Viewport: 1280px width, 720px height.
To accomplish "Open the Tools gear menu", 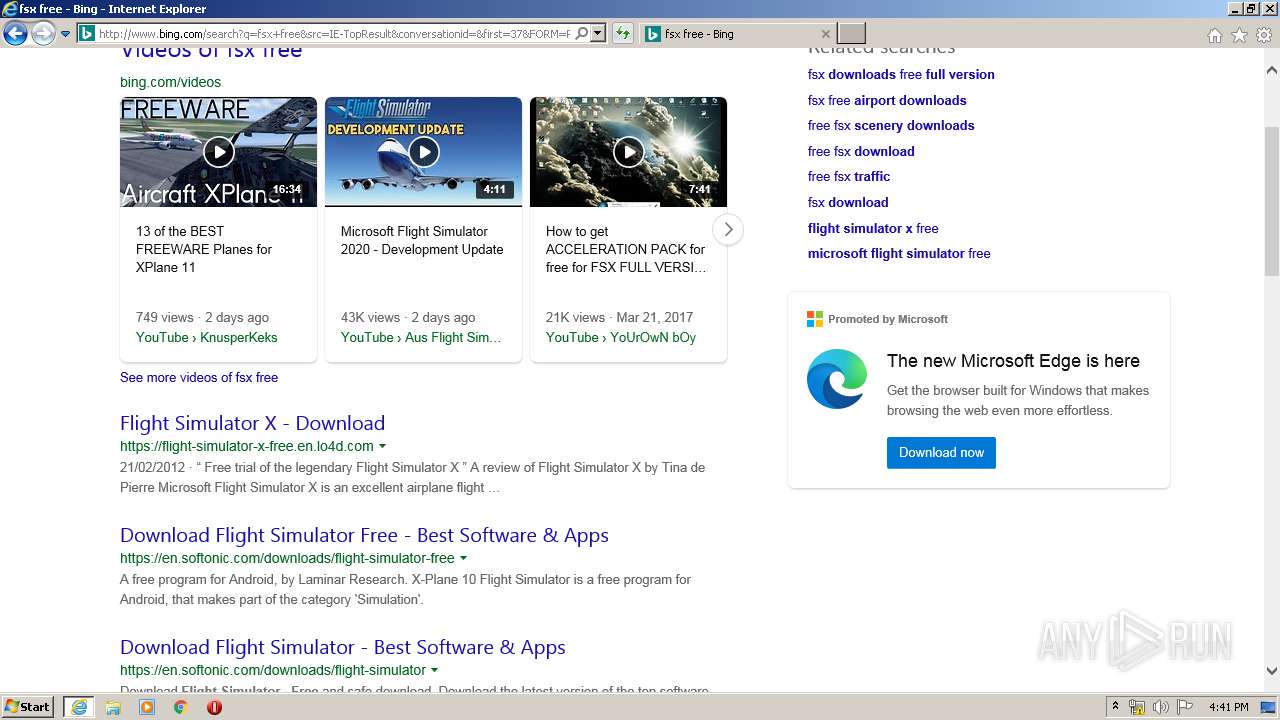I will tap(1264, 35).
